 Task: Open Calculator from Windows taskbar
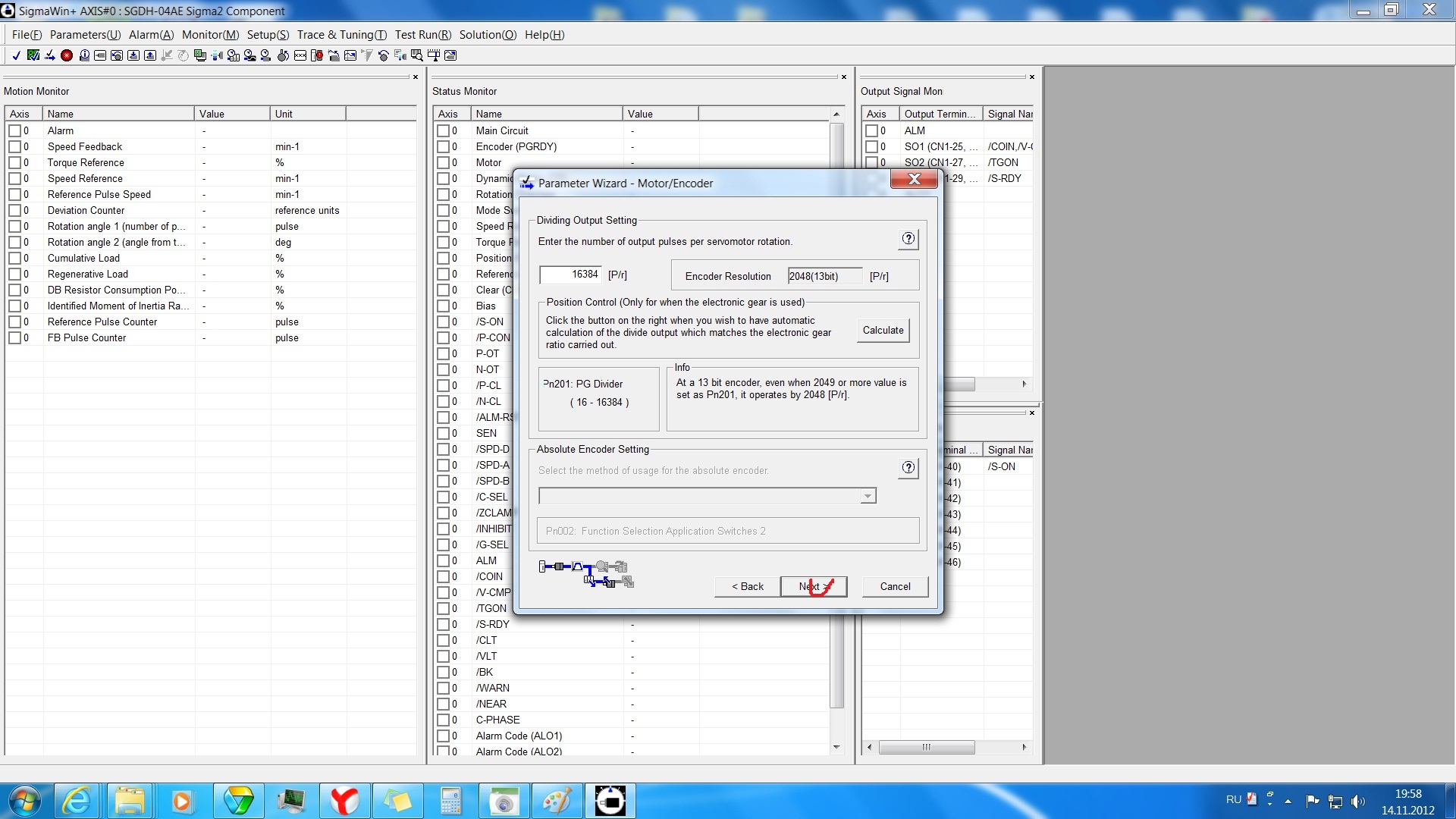click(450, 801)
